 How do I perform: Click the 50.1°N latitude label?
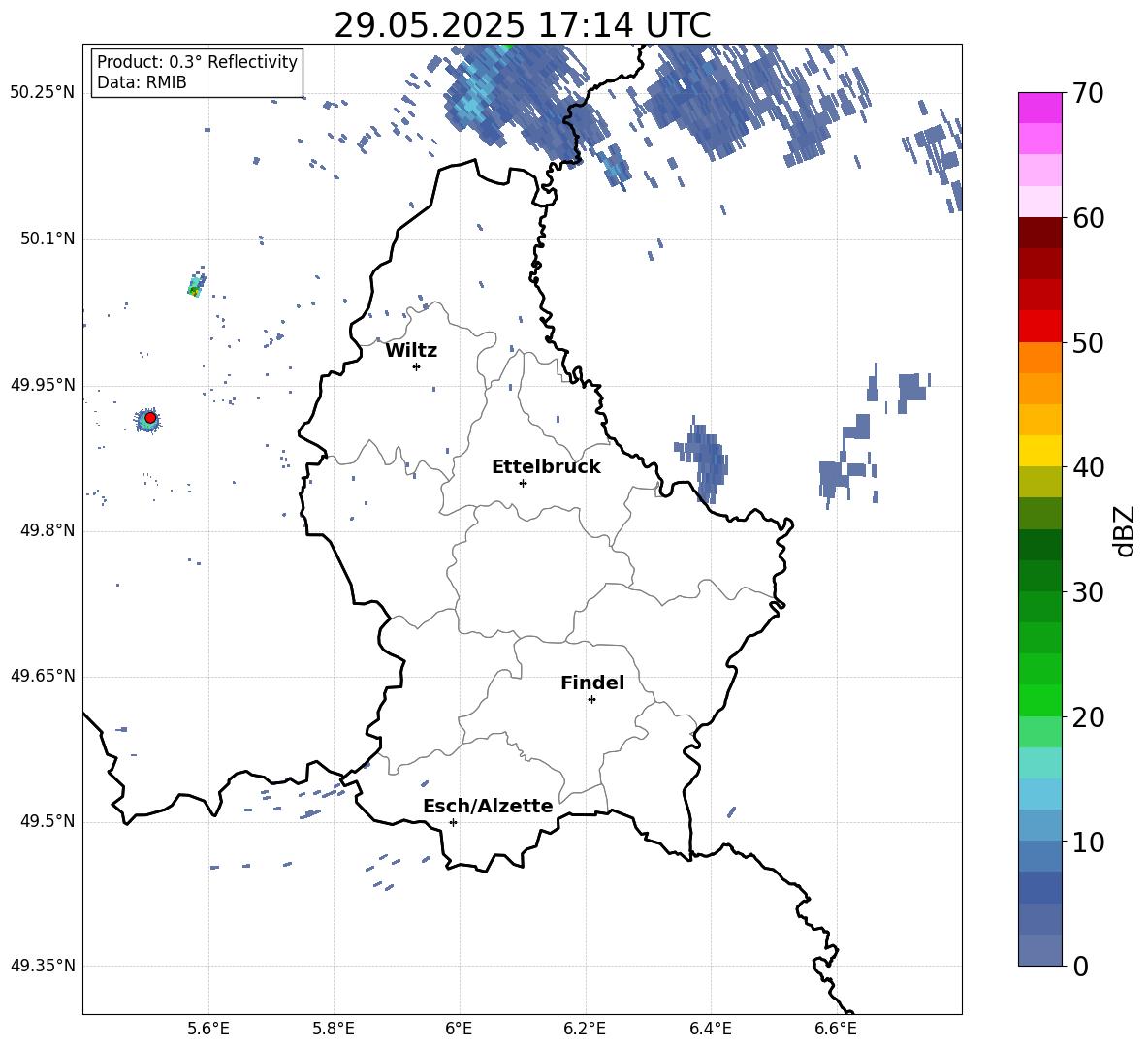click(x=48, y=239)
